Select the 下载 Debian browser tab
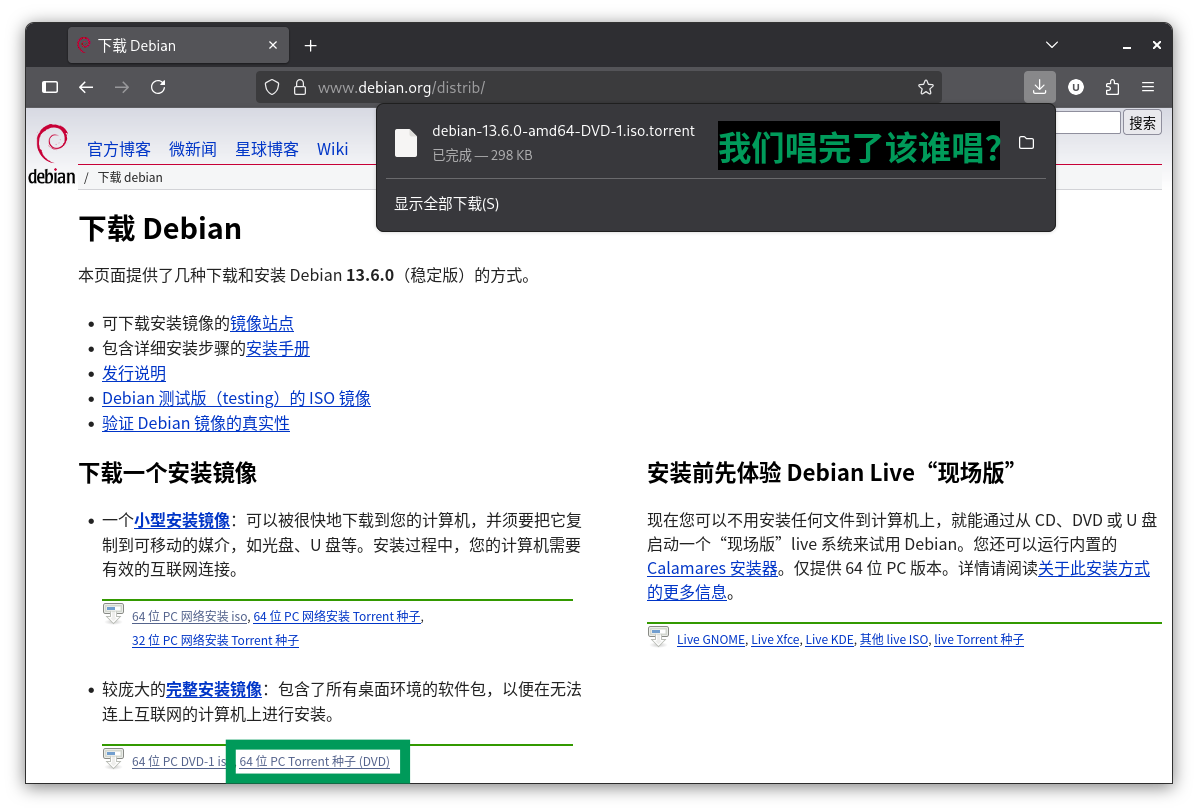1198x812 pixels. coord(178,45)
